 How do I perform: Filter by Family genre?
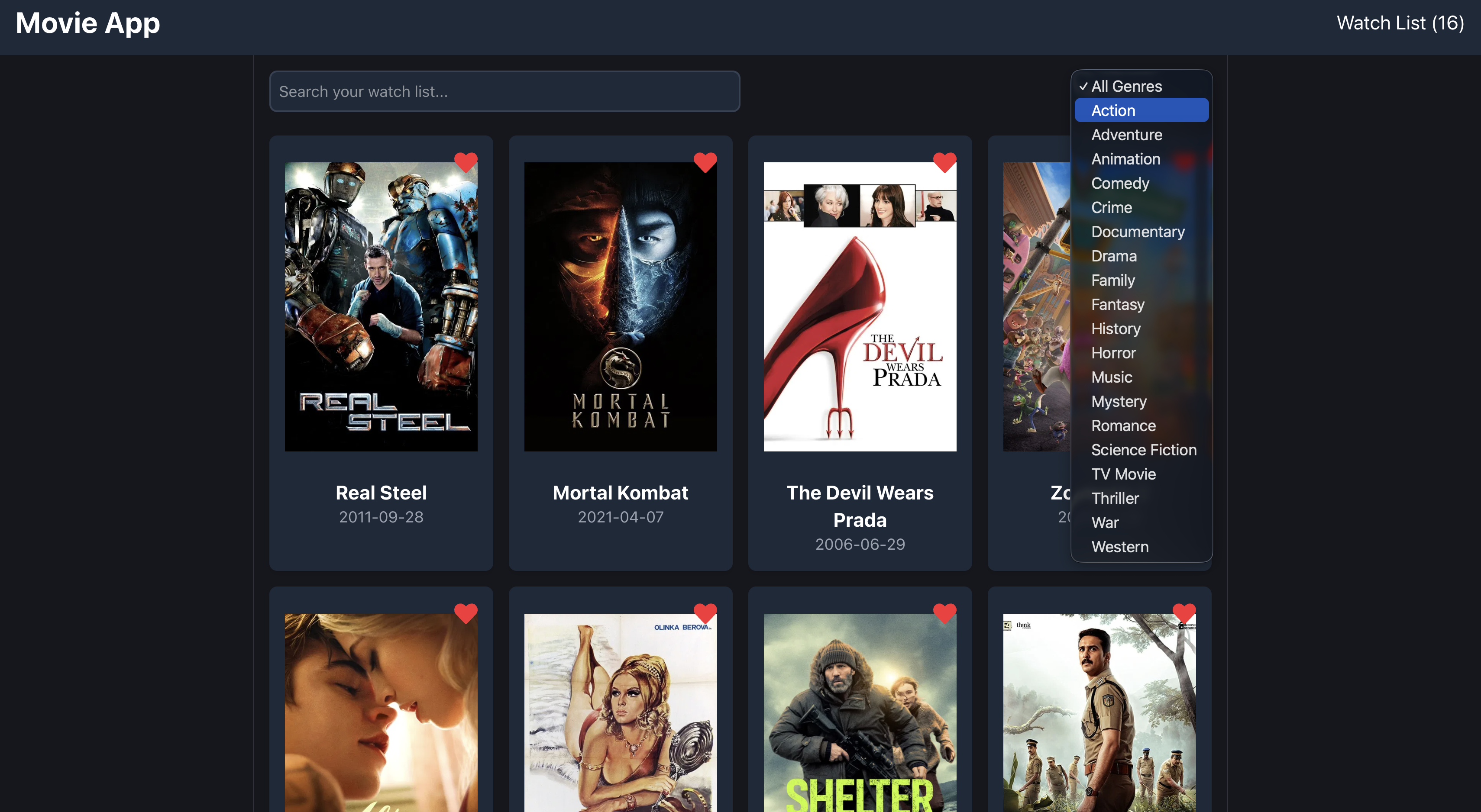coord(1142,280)
